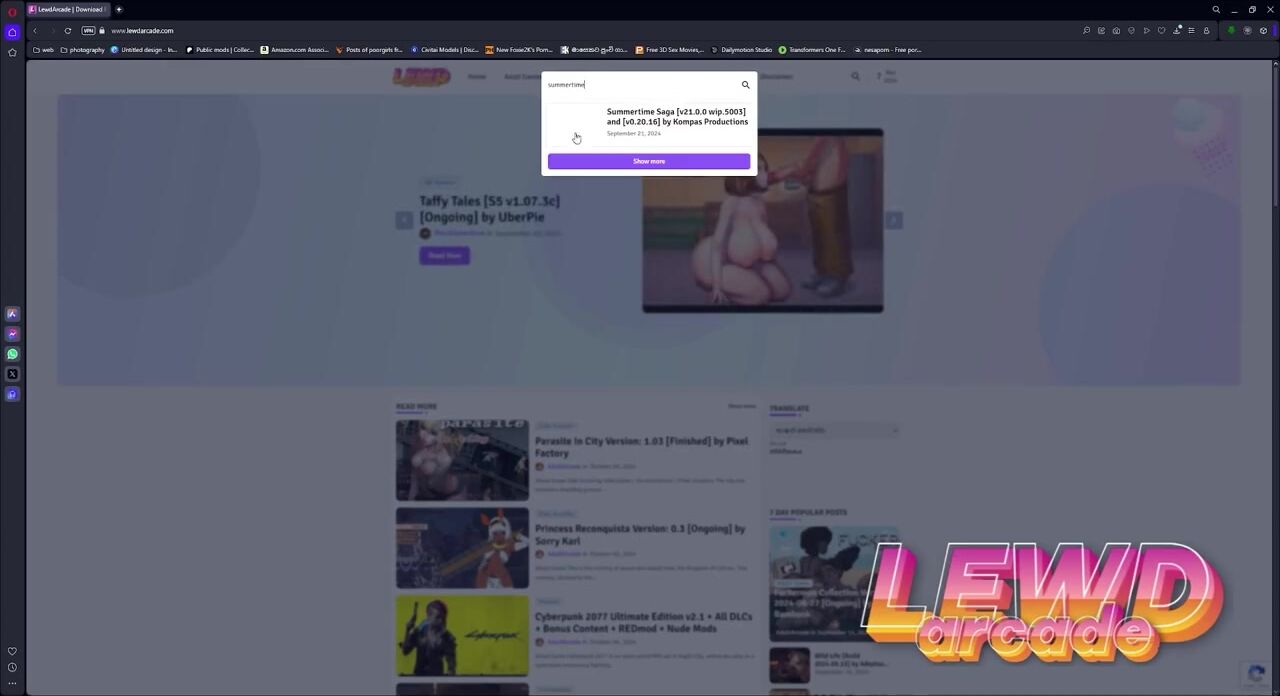Go to previous slide in carousel
Screen dimensions: 1280x696
click(404, 221)
